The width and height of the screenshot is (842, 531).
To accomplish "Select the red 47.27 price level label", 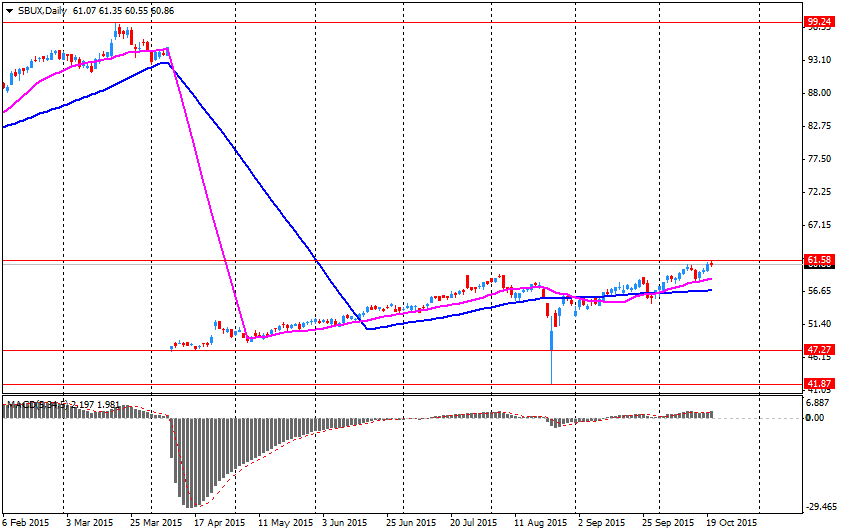I will [819, 350].
